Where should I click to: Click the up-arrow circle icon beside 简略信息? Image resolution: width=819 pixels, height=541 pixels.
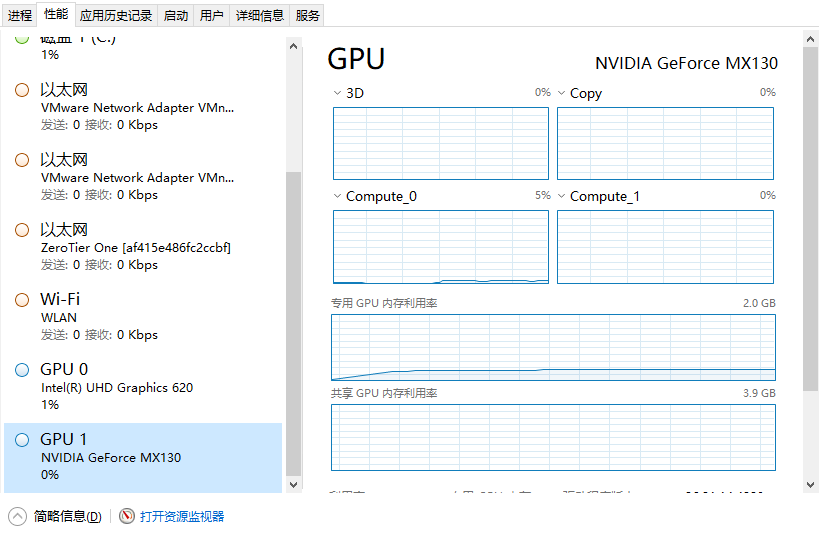click(17, 516)
